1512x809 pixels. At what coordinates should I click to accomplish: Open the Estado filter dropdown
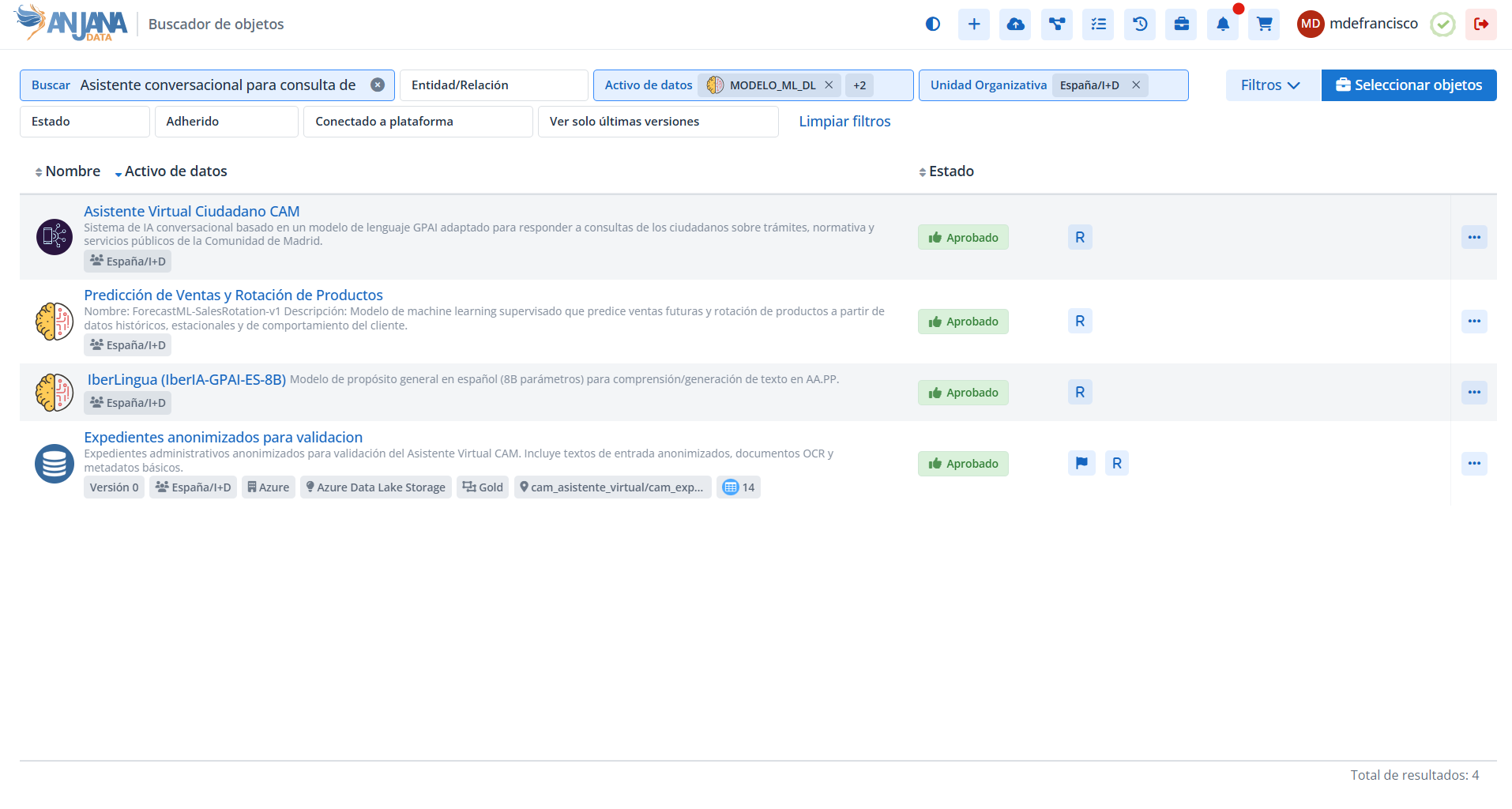click(85, 122)
